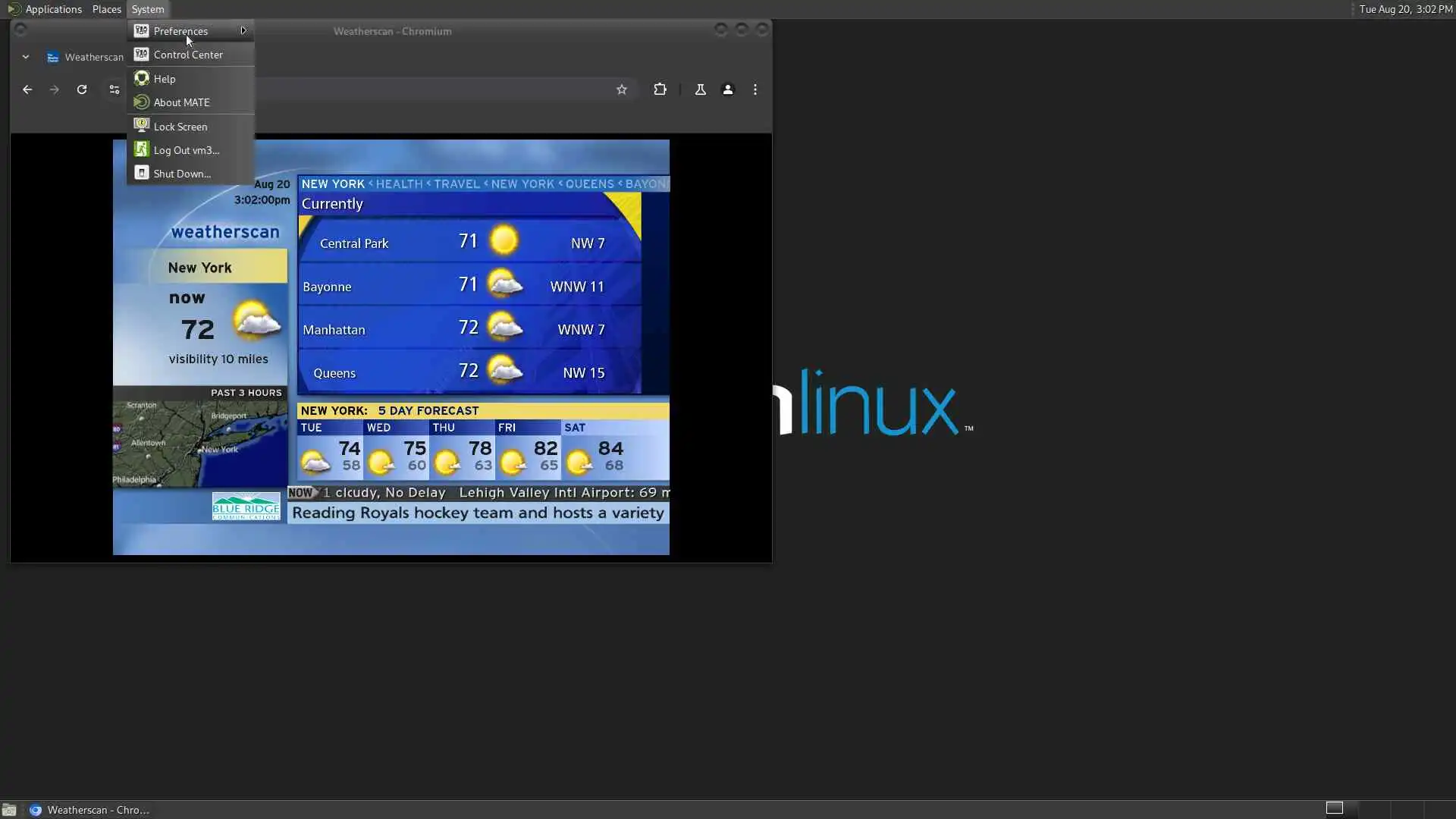Reload the Weatherscan page
This screenshot has height=819, width=1456.
pos(82,89)
